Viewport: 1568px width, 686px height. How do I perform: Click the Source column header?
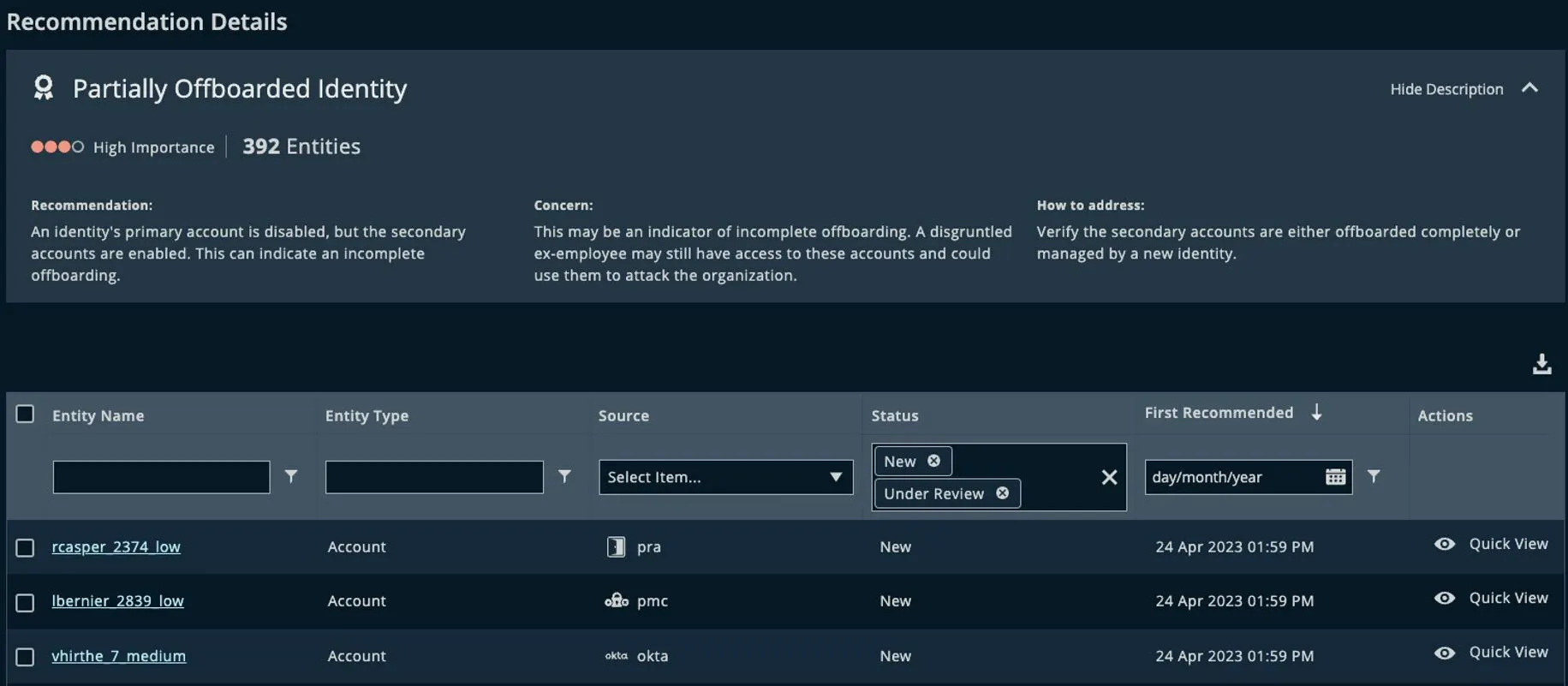[x=623, y=415]
